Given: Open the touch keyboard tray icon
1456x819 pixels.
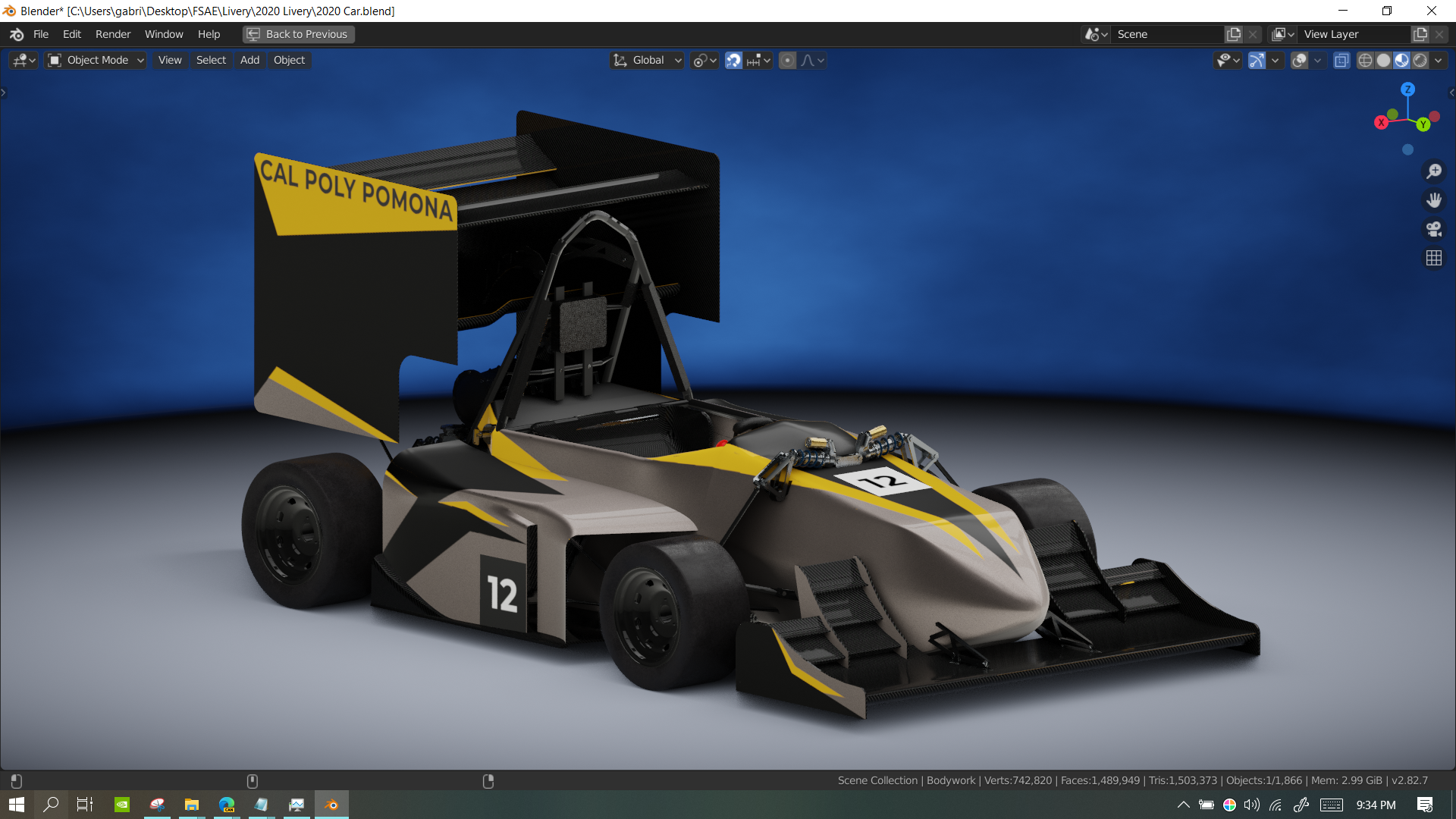Looking at the screenshot, I should click(x=1331, y=805).
